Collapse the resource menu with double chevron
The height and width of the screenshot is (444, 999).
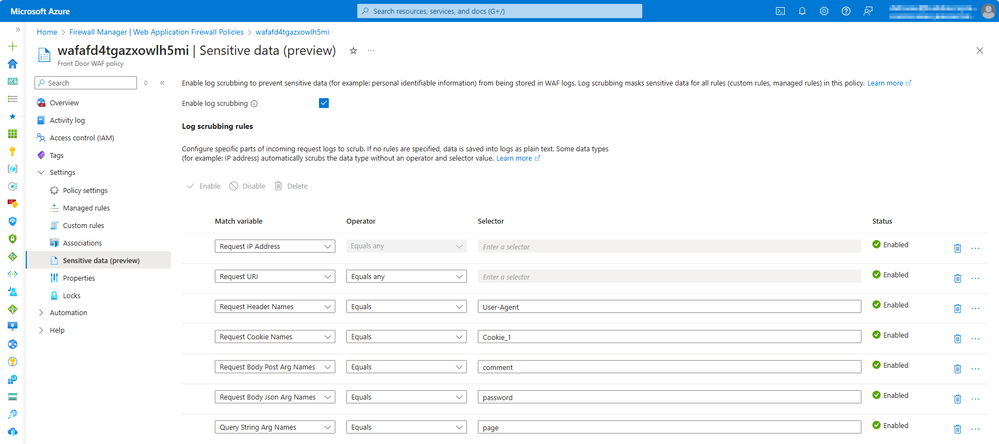click(x=162, y=83)
